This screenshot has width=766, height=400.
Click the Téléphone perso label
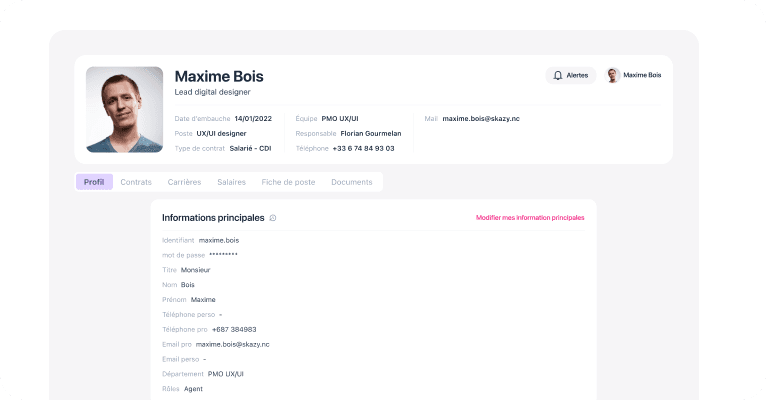click(x=189, y=315)
